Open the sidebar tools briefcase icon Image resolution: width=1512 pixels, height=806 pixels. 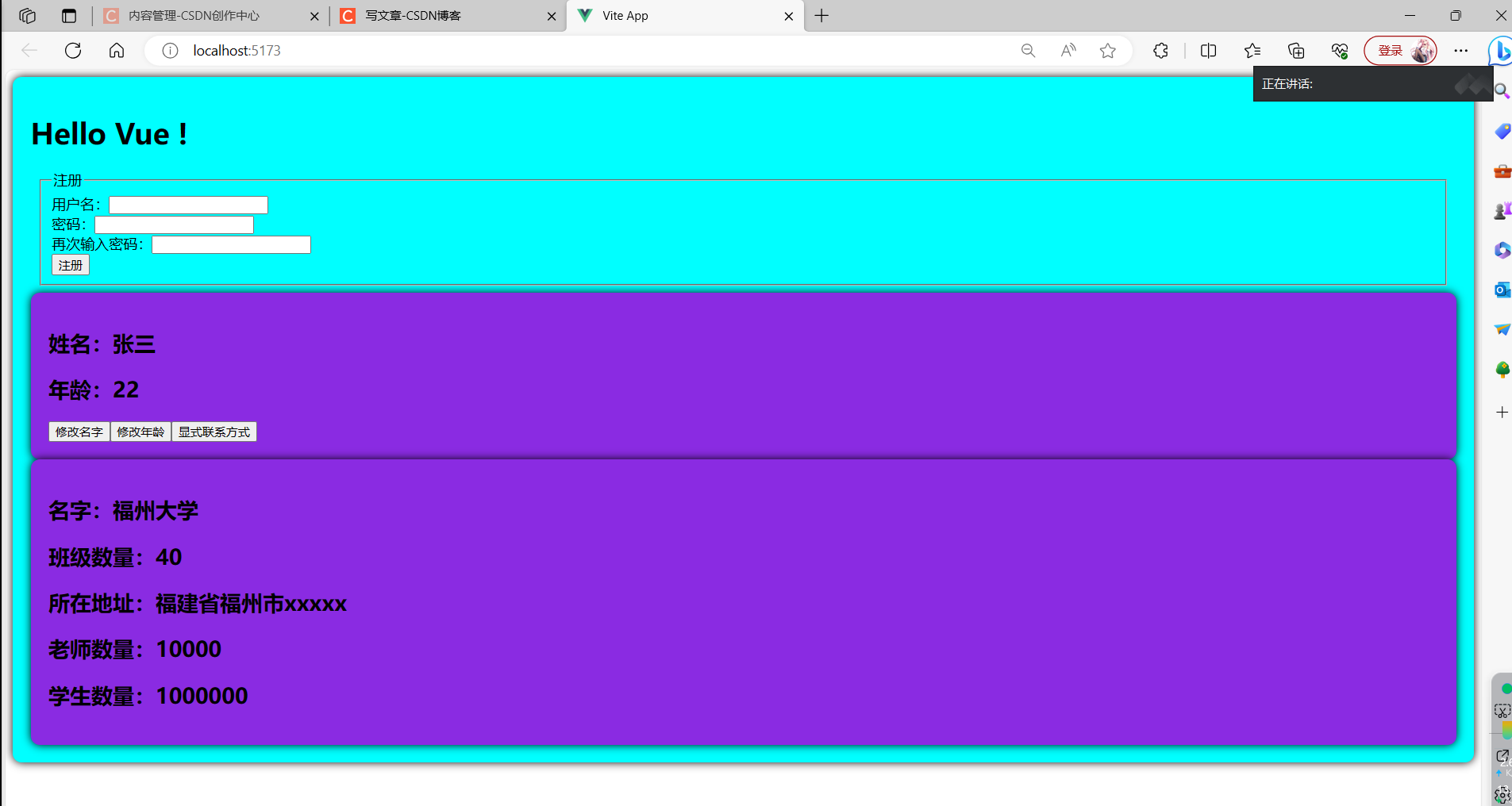[x=1502, y=171]
